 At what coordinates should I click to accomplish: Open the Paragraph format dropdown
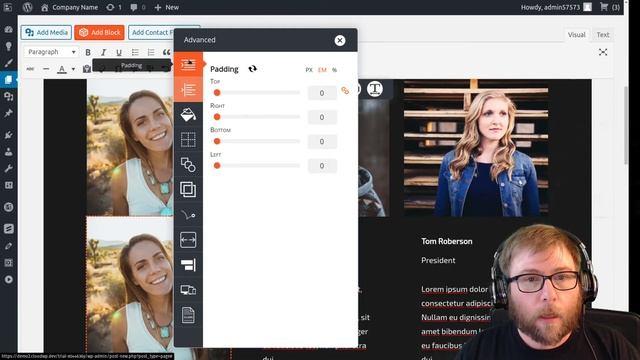[51, 52]
